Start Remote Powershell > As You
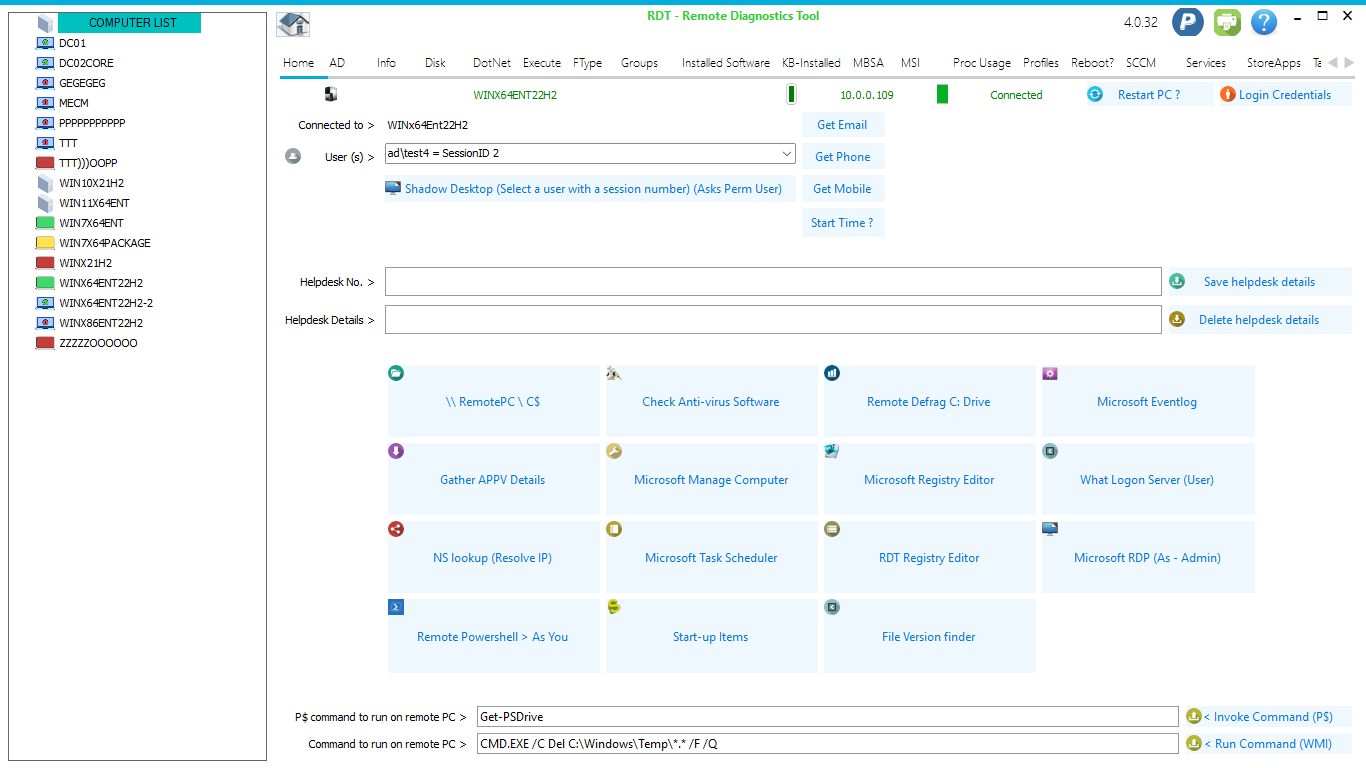 (x=493, y=636)
